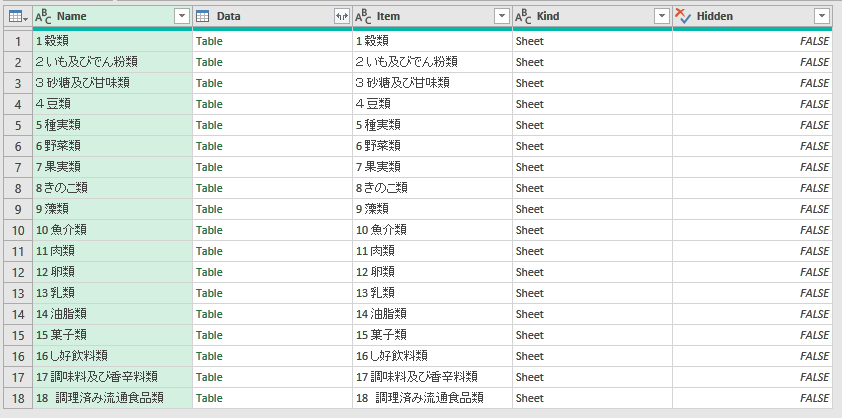Select Kind cell 'Sheet' in row 1

592,41
